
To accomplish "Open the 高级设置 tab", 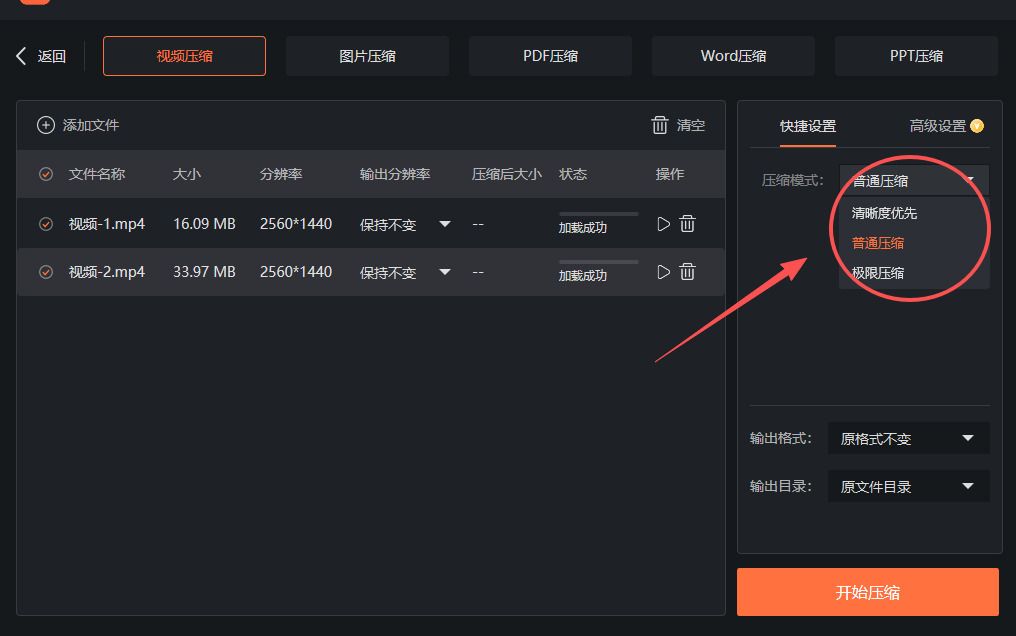I will click(938, 126).
